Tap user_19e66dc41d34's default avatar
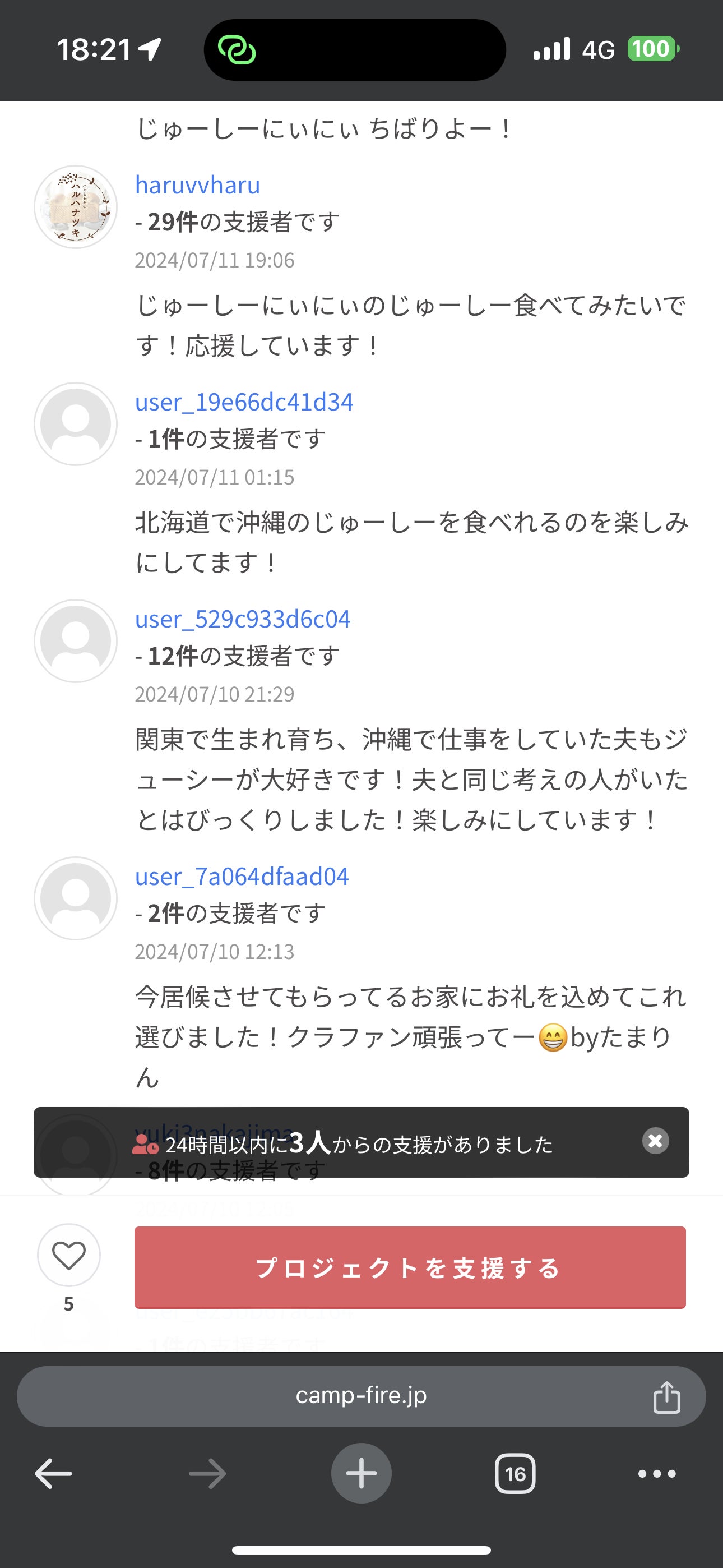This screenshot has height=1568, width=723. click(x=76, y=425)
